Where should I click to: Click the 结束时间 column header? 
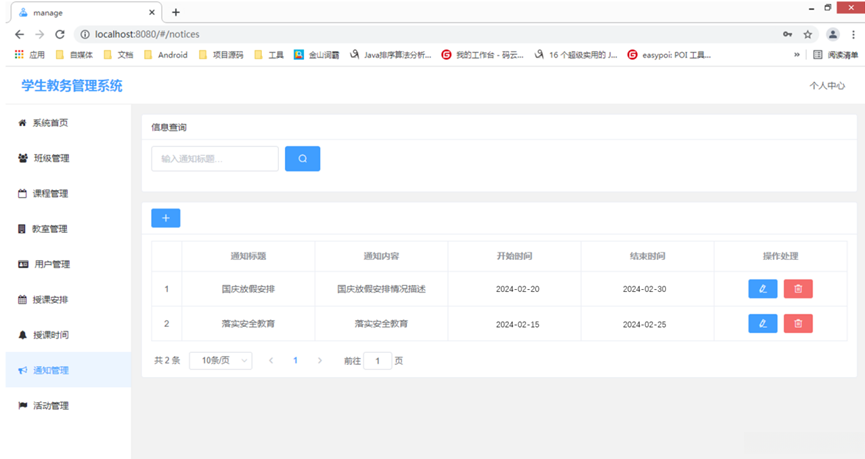(648, 256)
